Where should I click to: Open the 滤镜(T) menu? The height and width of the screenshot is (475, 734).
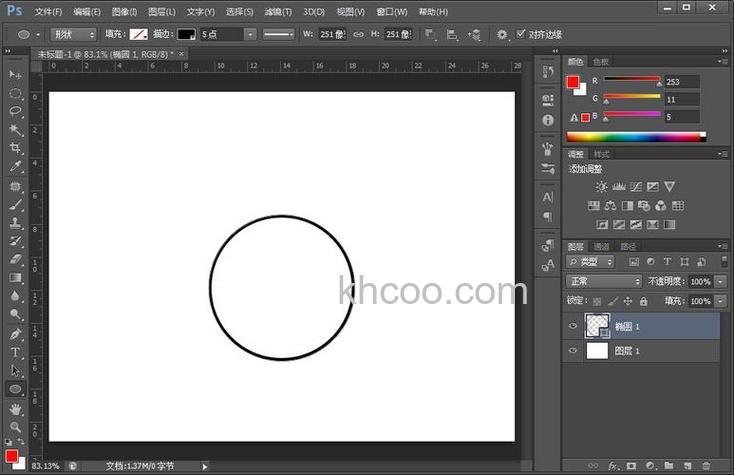click(x=278, y=12)
